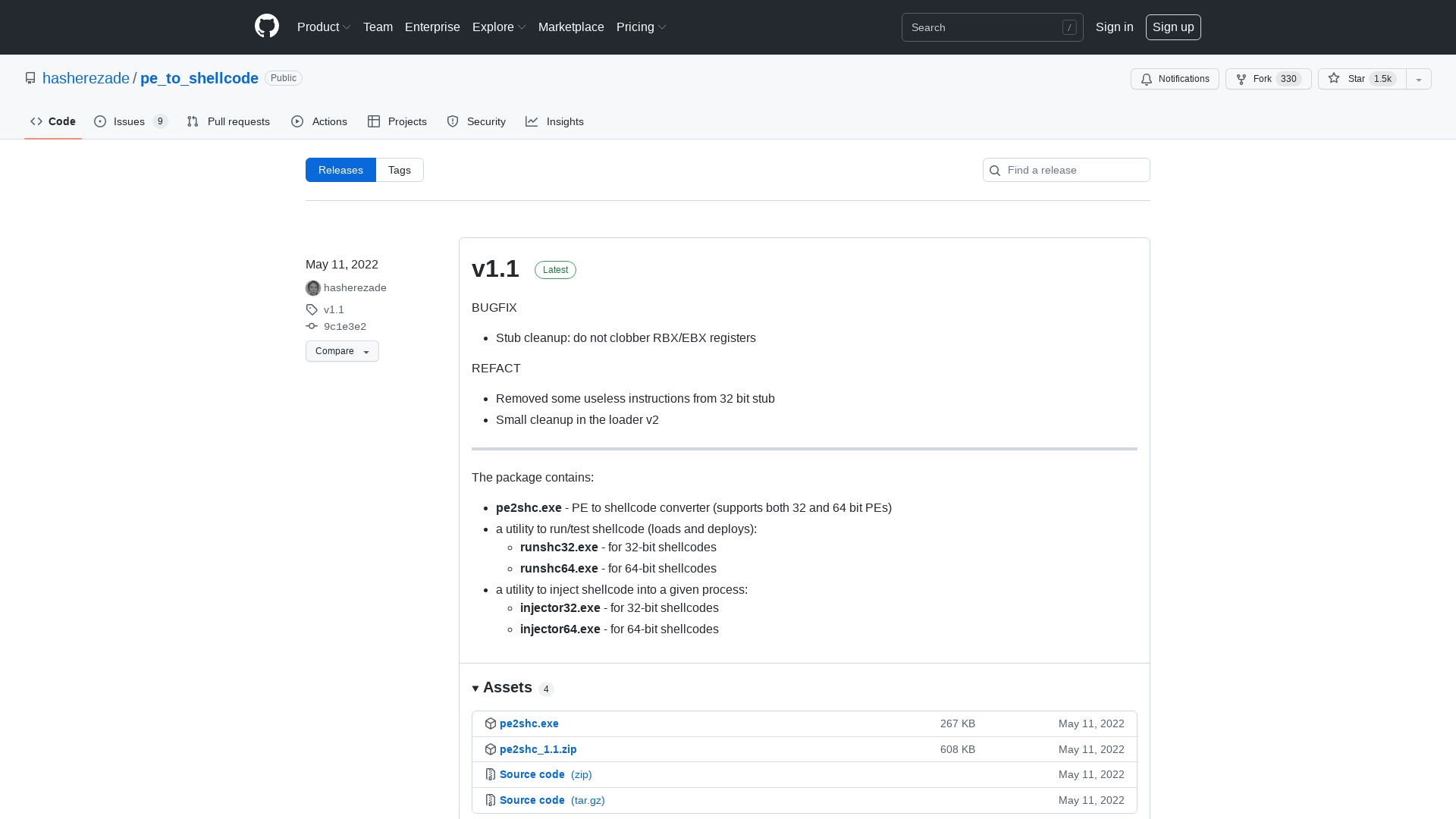Click the magnifier icon in Find a release
The image size is (1456, 819).
(x=995, y=171)
